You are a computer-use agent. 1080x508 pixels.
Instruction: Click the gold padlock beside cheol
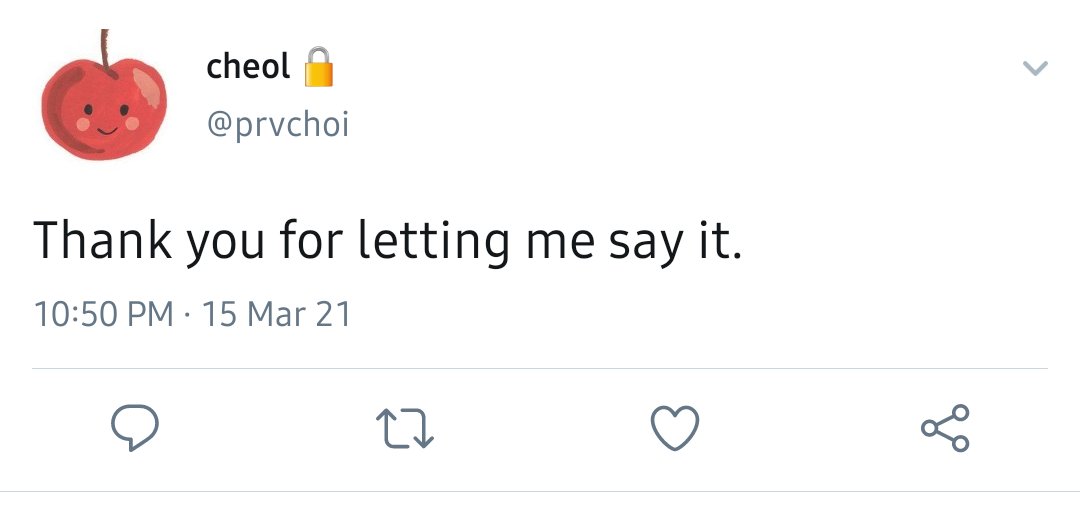pyautogui.click(x=319, y=67)
